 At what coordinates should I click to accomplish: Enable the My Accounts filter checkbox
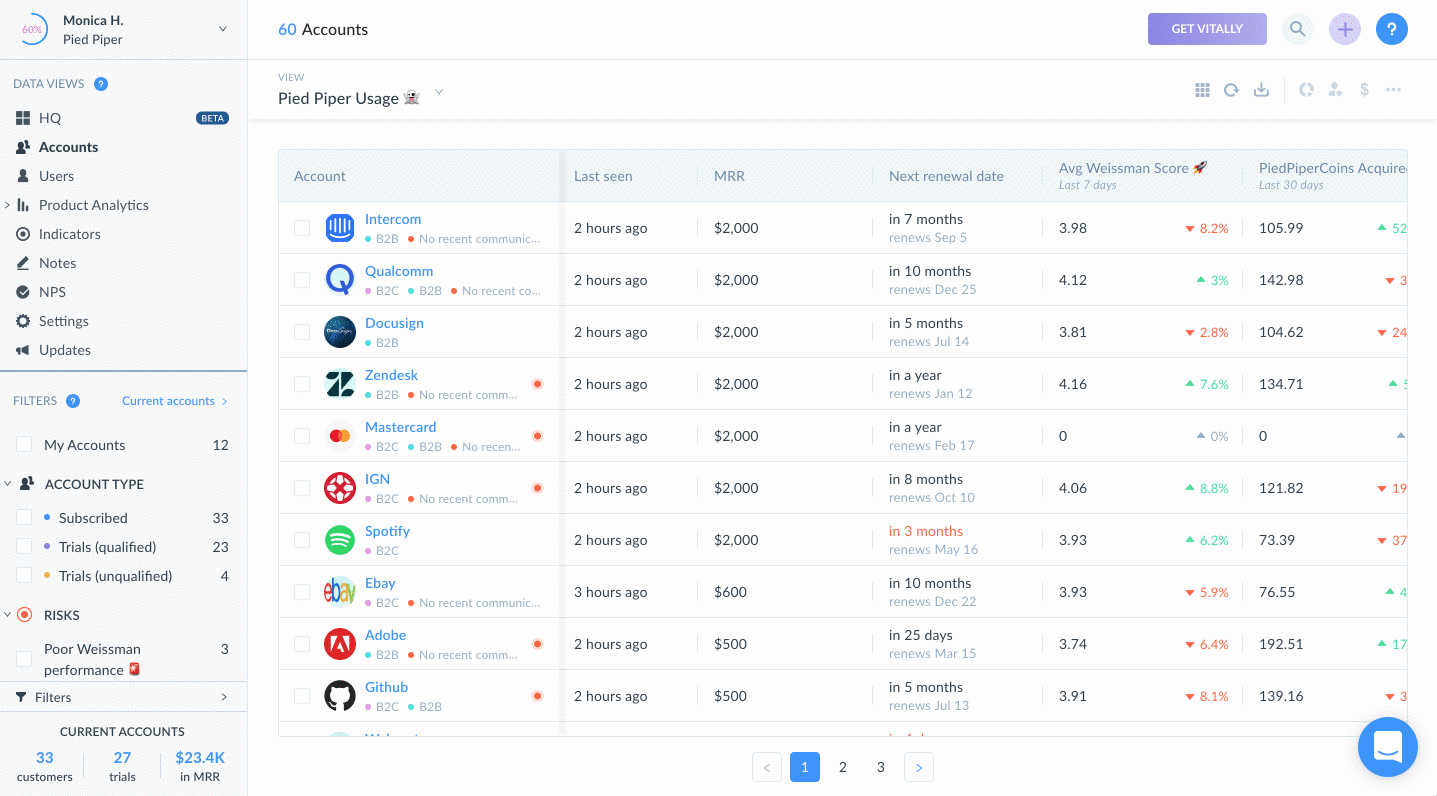[24, 445]
